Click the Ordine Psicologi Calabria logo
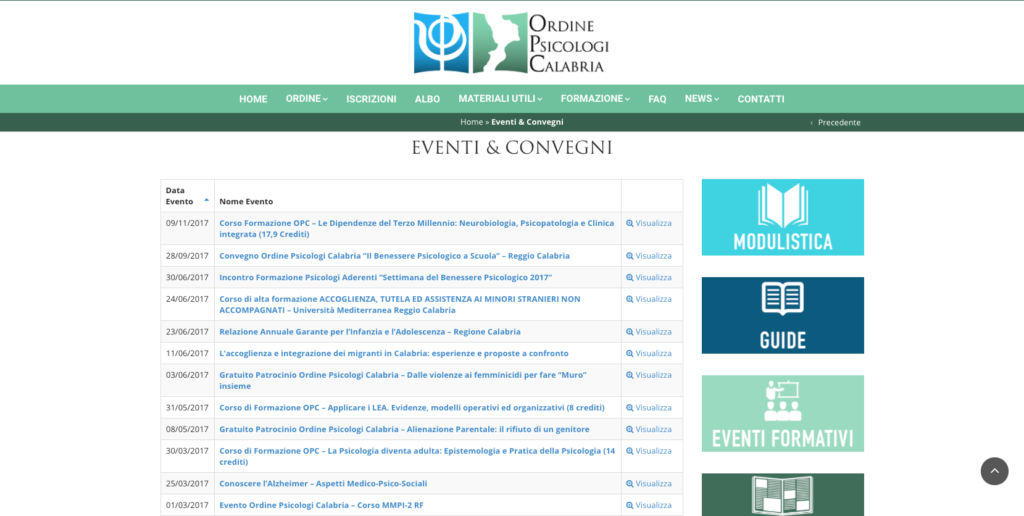Image resolution: width=1024 pixels, height=516 pixels. pyautogui.click(x=511, y=43)
